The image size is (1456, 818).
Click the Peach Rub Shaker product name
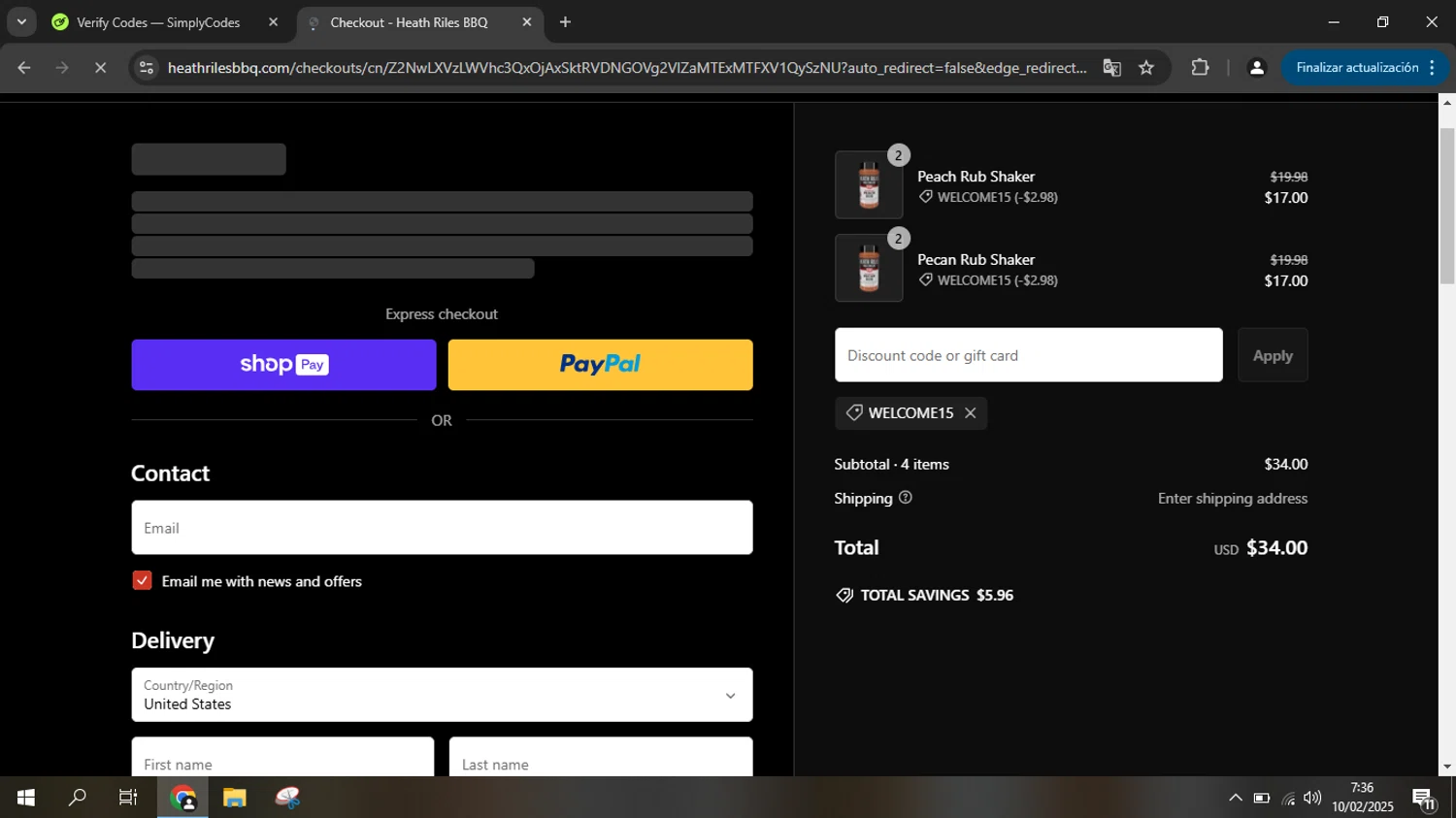[x=976, y=177]
